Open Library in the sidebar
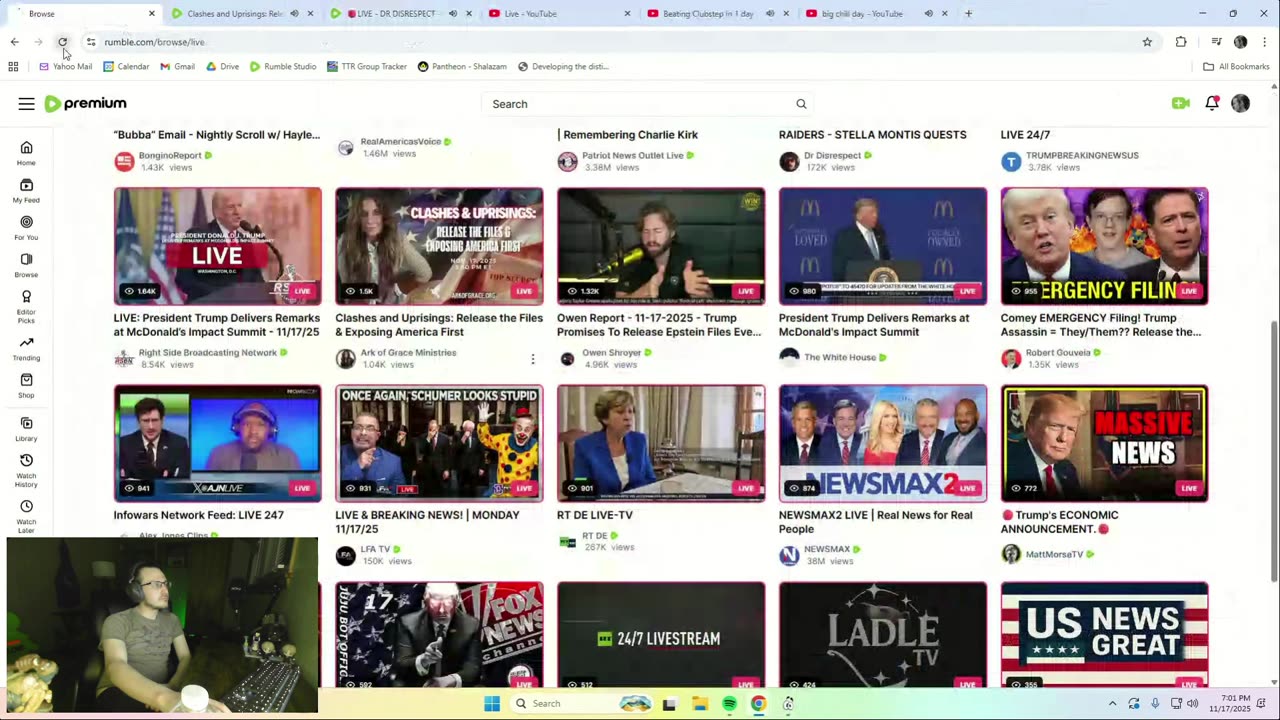 pos(26,429)
